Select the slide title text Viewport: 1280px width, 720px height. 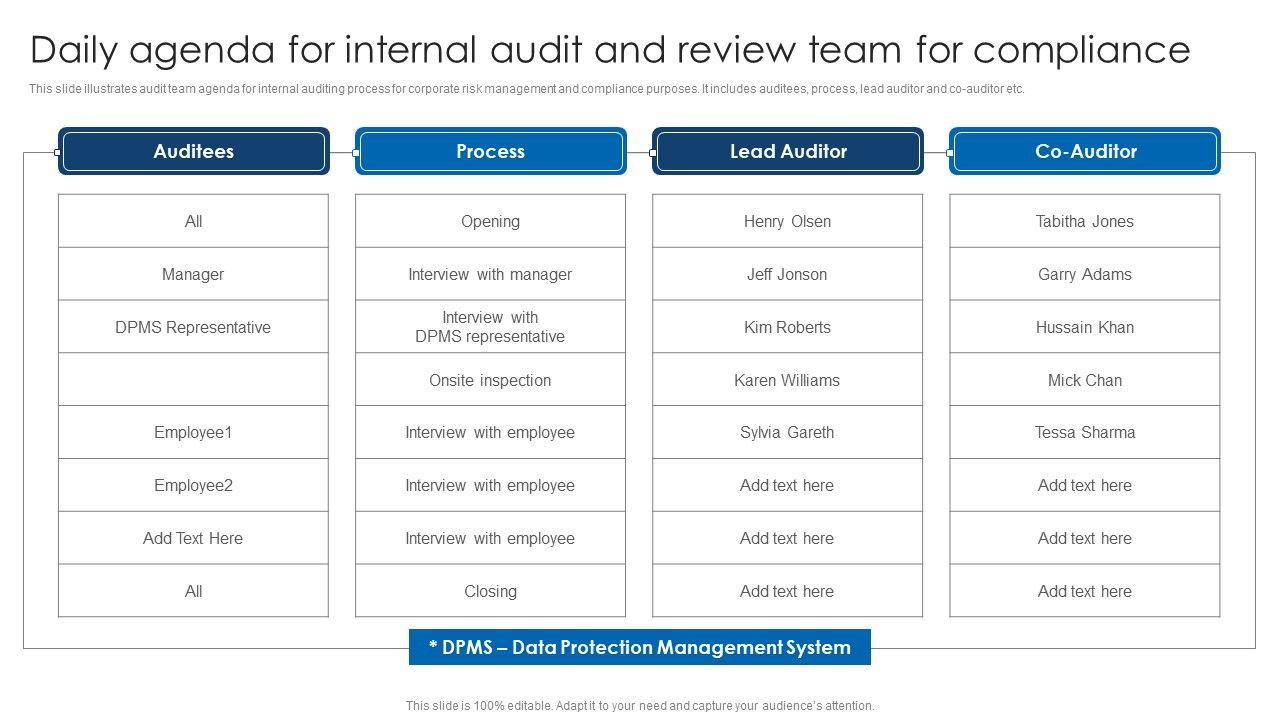click(610, 49)
